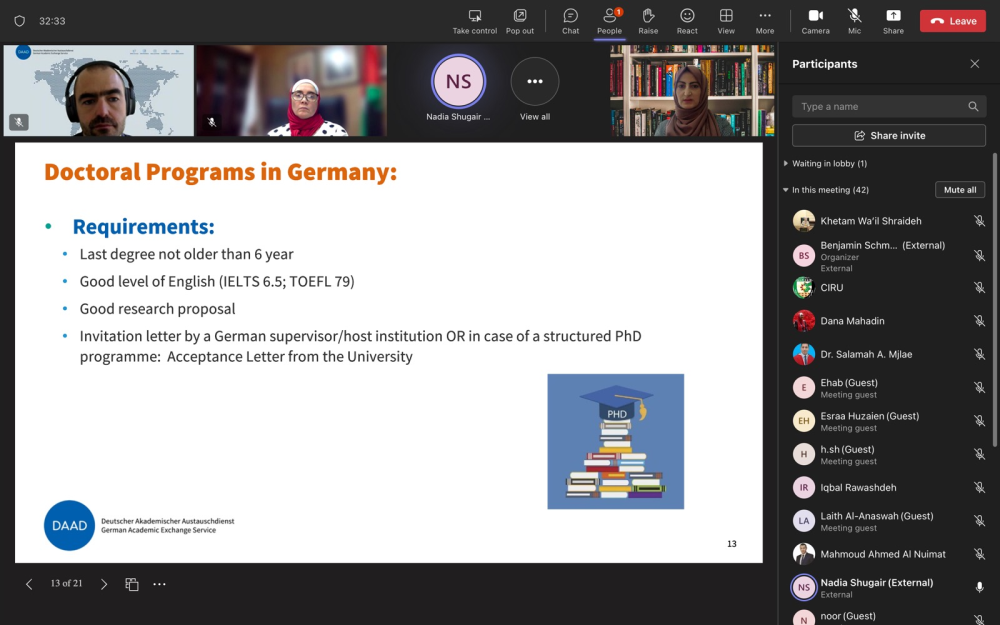Open the React emoji menu

(687, 20)
